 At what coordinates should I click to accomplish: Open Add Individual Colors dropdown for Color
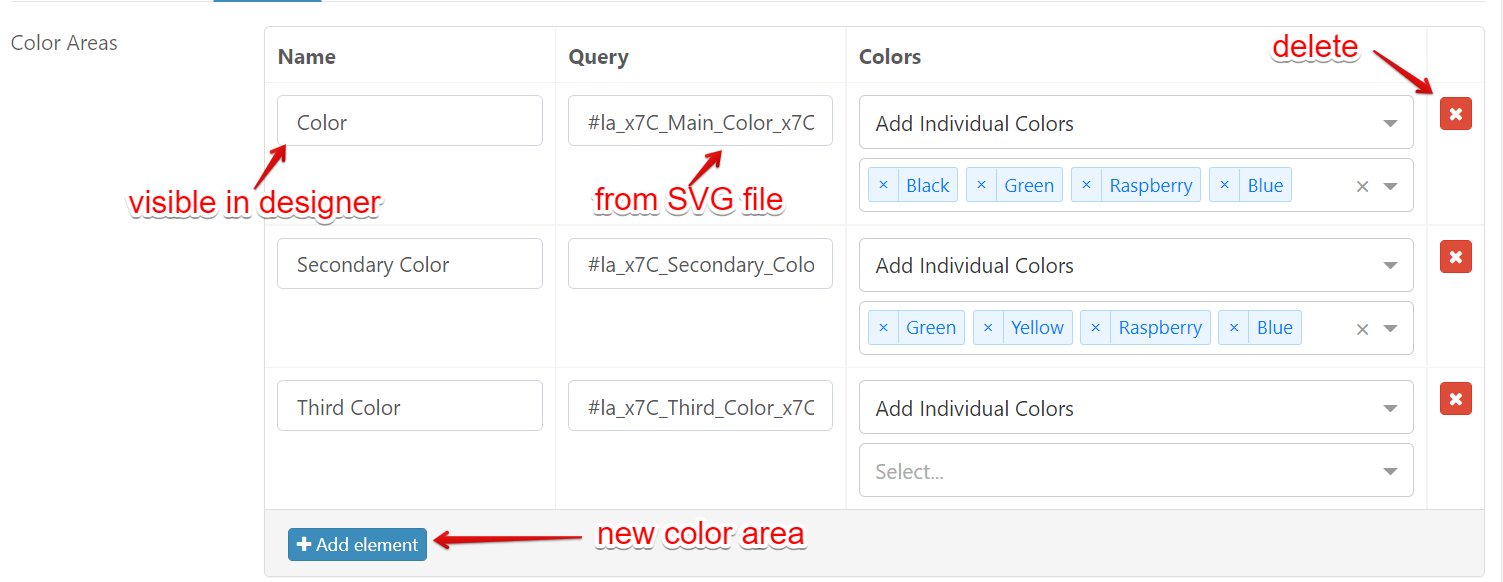tap(1135, 123)
